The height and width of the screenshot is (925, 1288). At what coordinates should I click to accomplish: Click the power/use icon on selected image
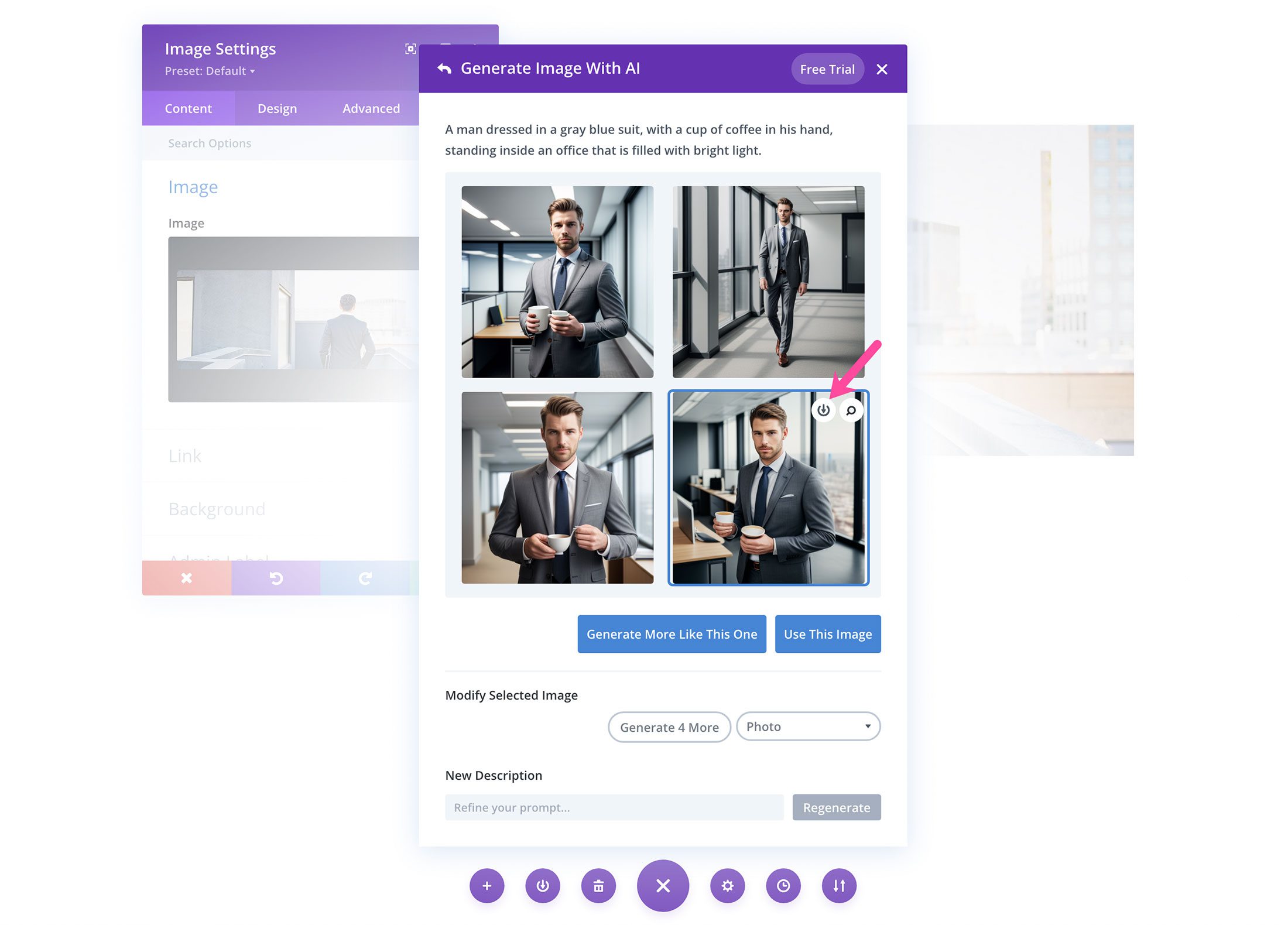[822, 410]
